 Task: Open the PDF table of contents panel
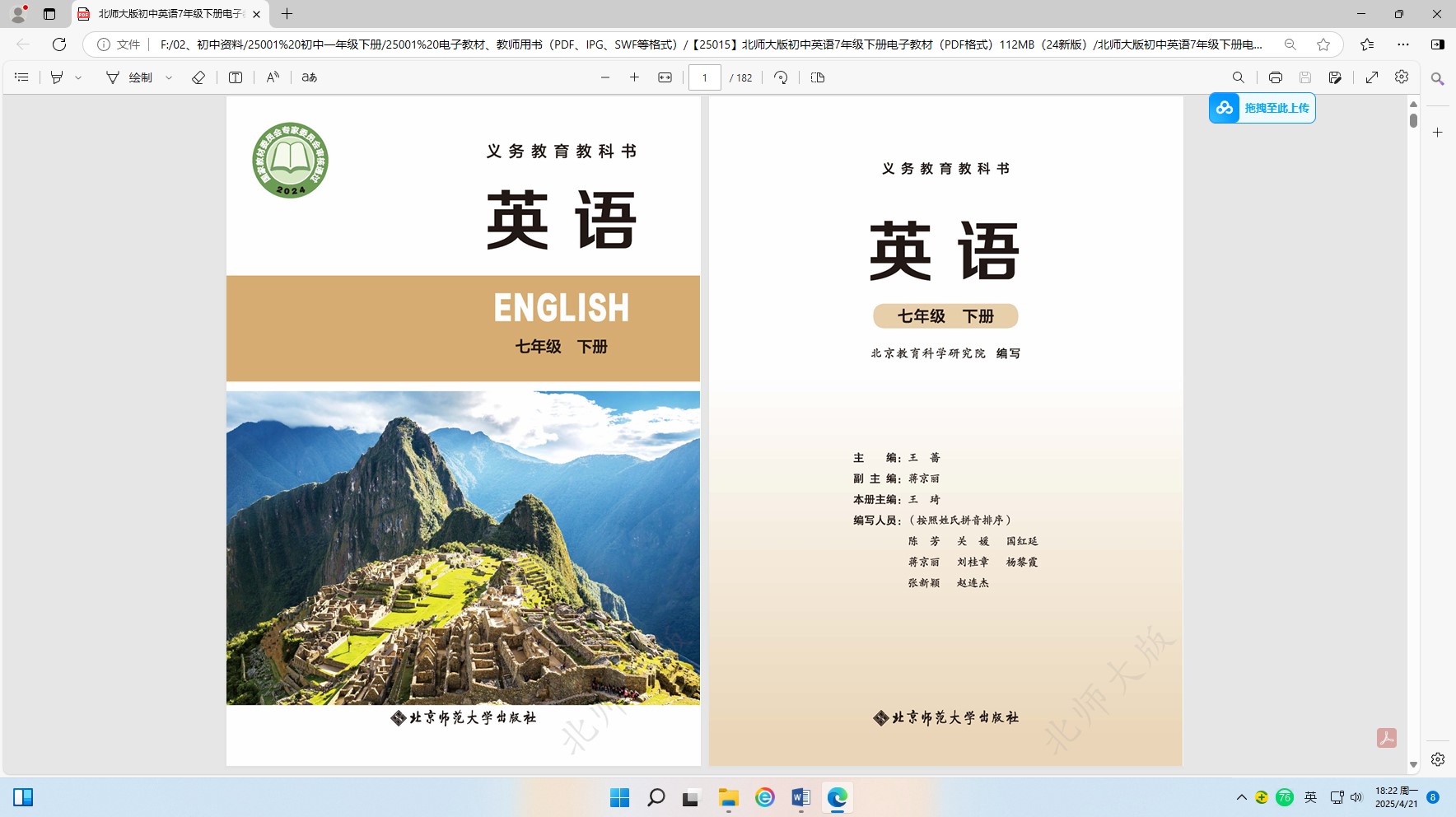[x=22, y=77]
